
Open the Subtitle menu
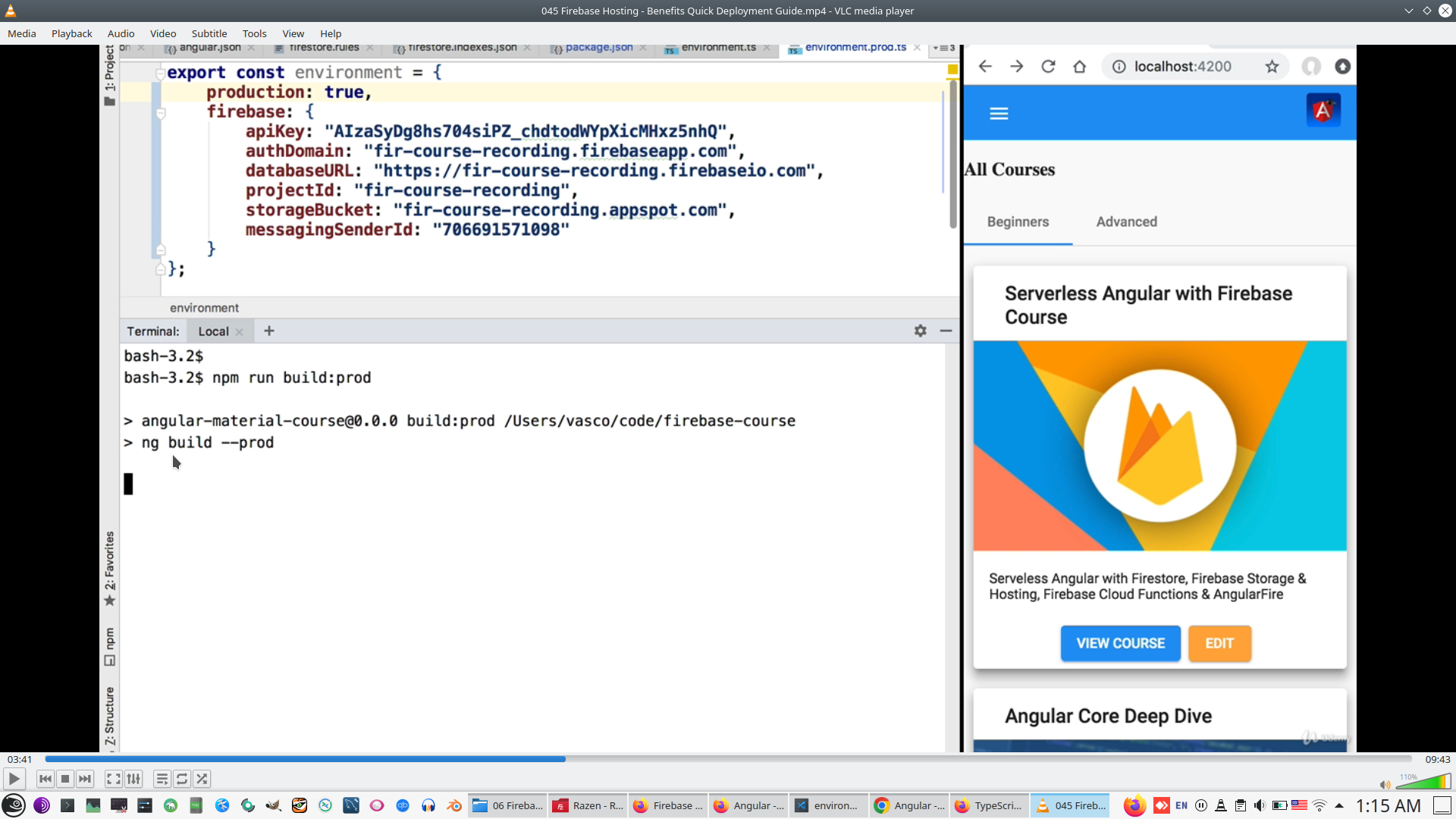(209, 33)
